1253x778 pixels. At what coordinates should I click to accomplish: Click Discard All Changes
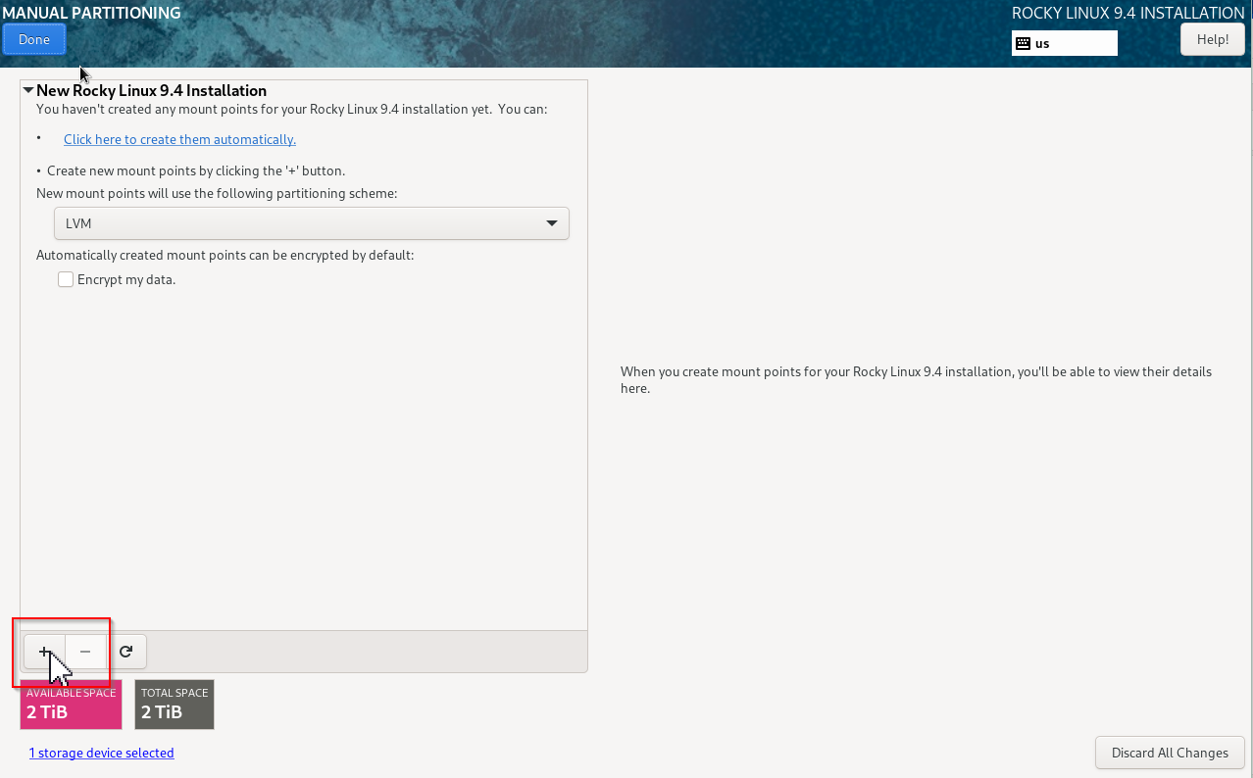[1169, 753]
